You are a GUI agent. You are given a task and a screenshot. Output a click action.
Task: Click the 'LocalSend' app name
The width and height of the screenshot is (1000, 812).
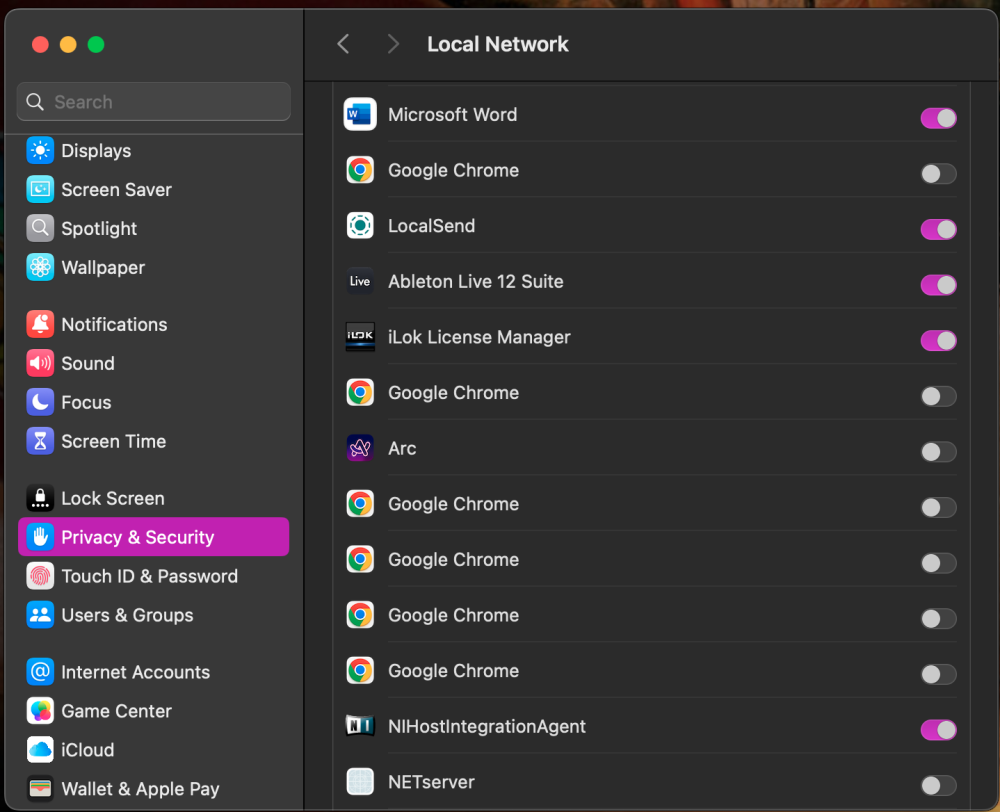click(x=431, y=226)
